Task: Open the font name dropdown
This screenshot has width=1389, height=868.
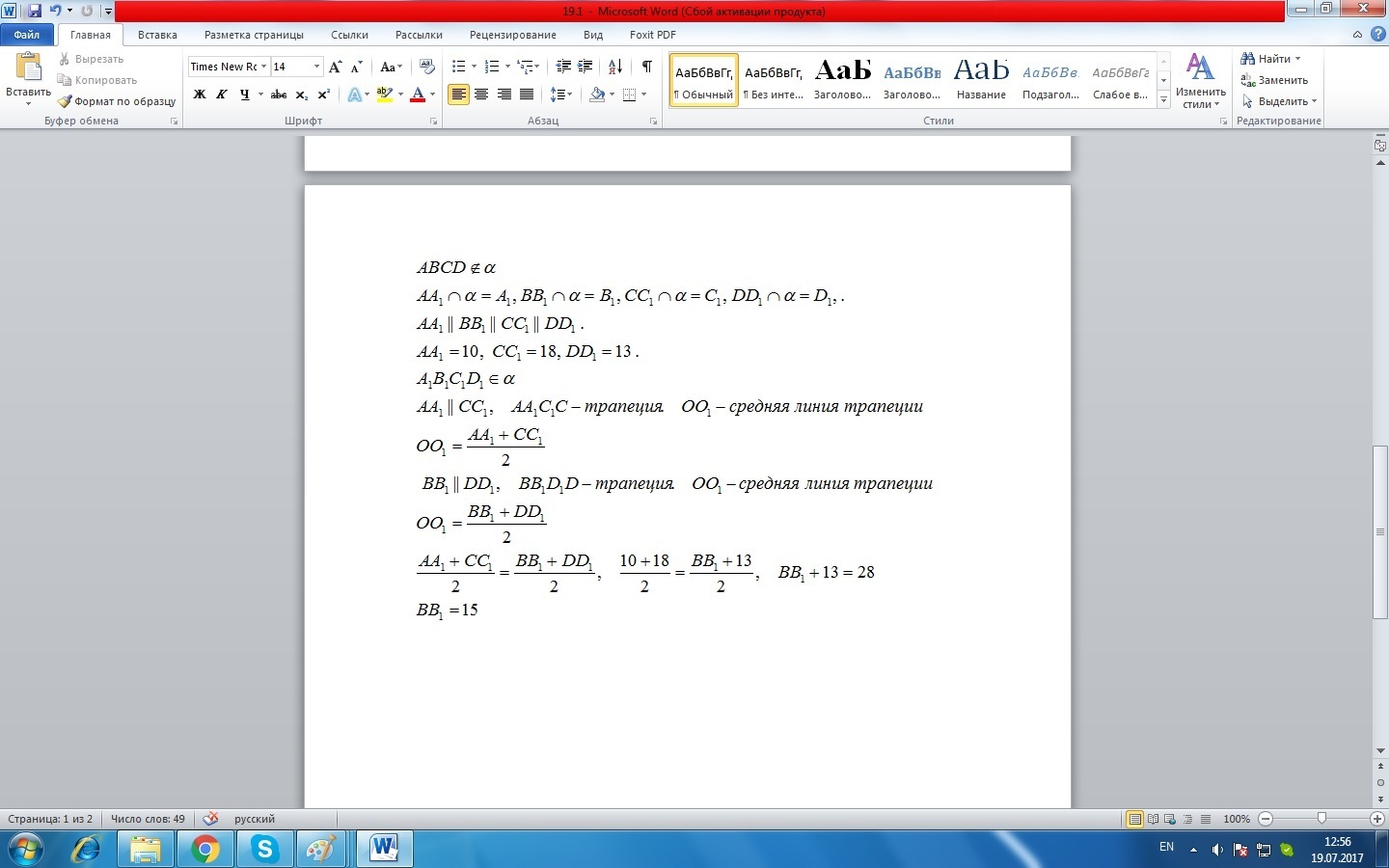Action: tap(264, 67)
